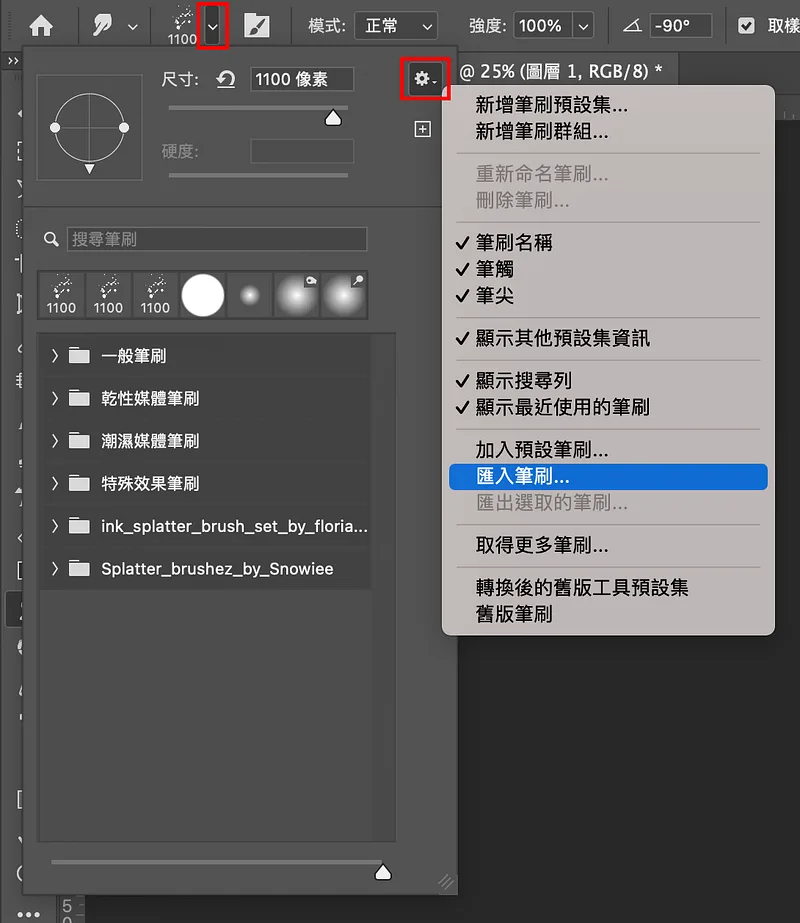Go to the Home screen icon
The height and width of the screenshot is (923, 800).
click(x=41, y=26)
